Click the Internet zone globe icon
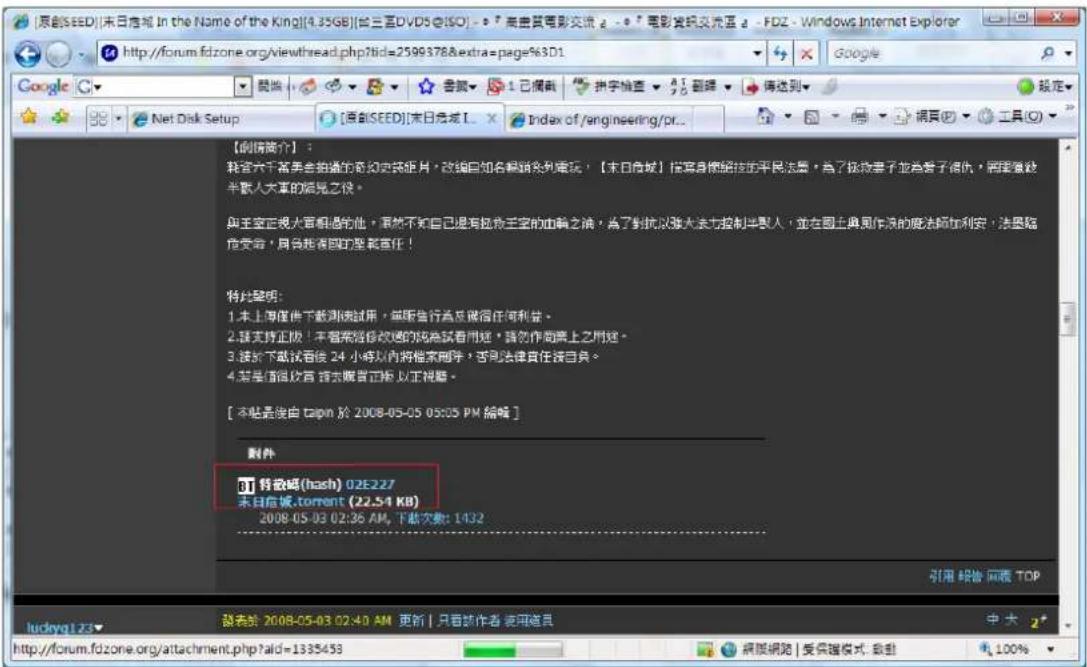 pyautogui.click(x=728, y=650)
